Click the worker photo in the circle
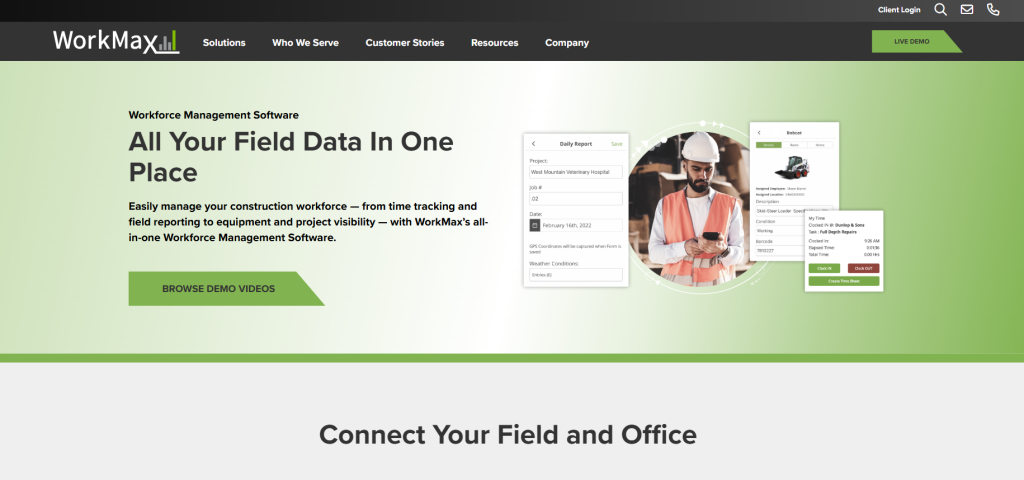This screenshot has width=1024, height=480. pyautogui.click(x=692, y=209)
